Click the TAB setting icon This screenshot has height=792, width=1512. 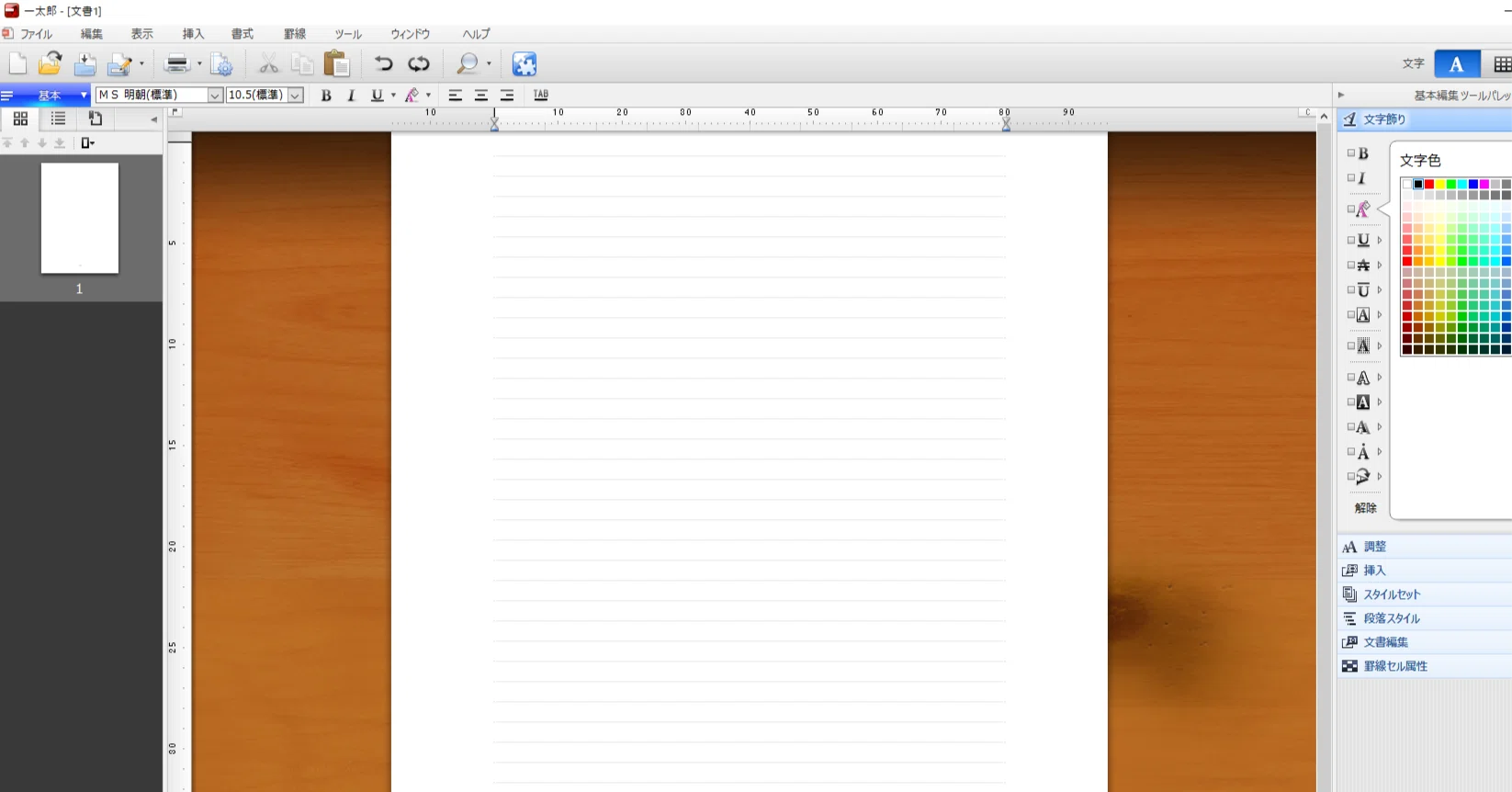coord(541,96)
